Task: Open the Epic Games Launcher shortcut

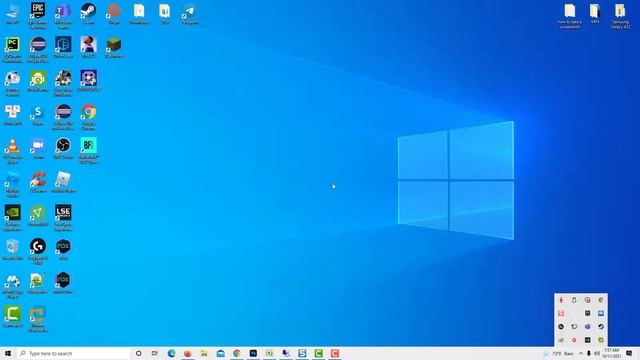Action: [x=38, y=15]
